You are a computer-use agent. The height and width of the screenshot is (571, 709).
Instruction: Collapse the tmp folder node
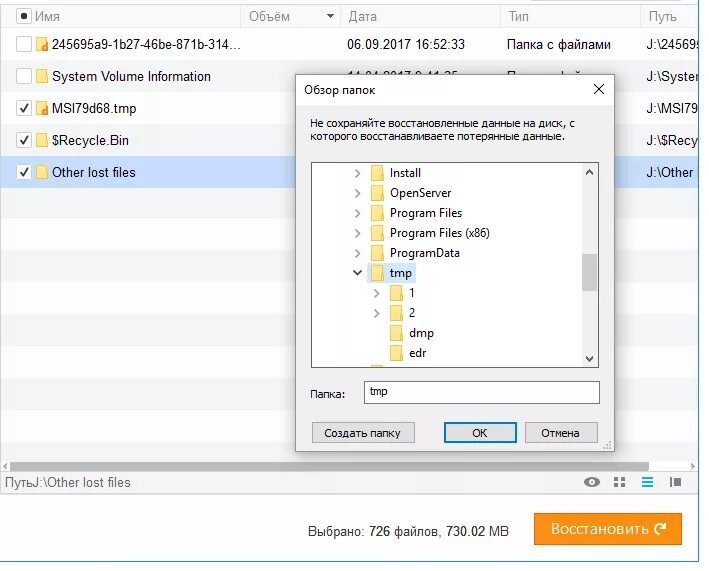tap(358, 273)
